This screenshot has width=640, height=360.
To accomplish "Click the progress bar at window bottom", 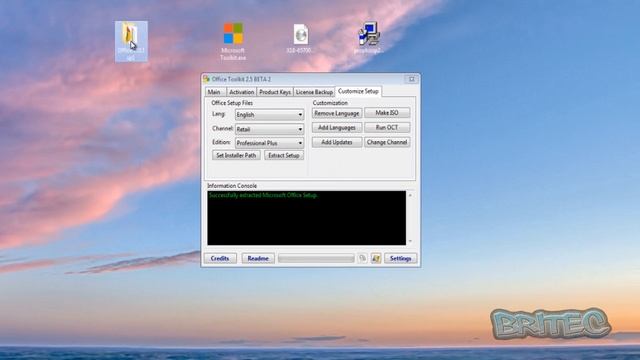I will 316,258.
